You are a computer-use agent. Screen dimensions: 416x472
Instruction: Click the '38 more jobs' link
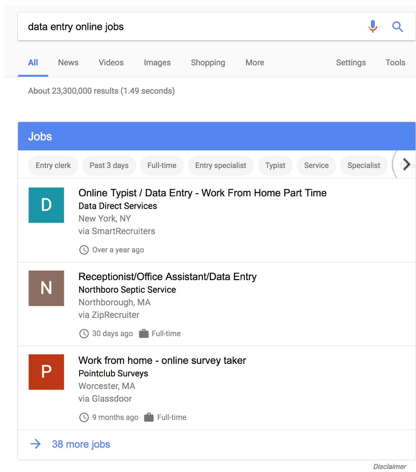click(x=81, y=444)
